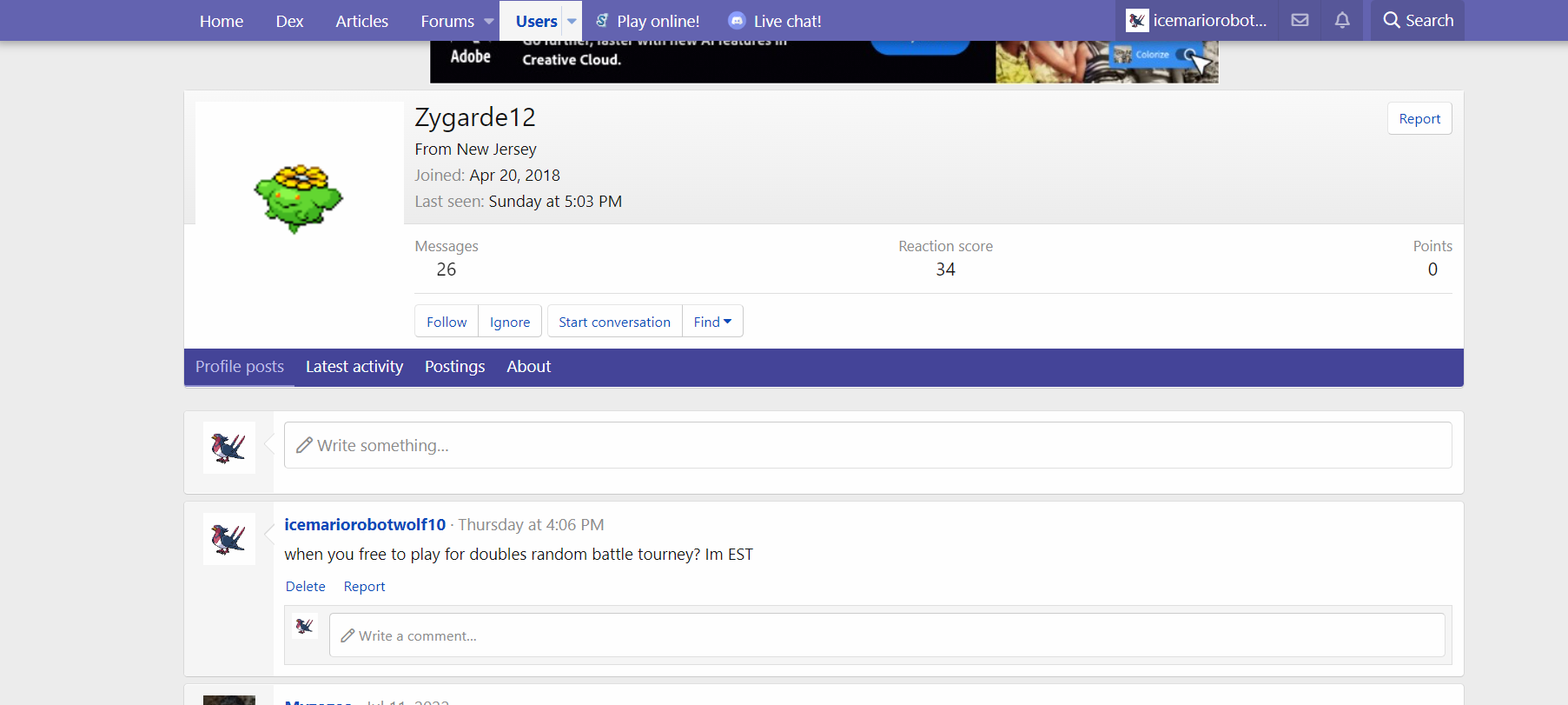Go to Home in navigation
Screen dimensions: 1568x705
coord(222,21)
